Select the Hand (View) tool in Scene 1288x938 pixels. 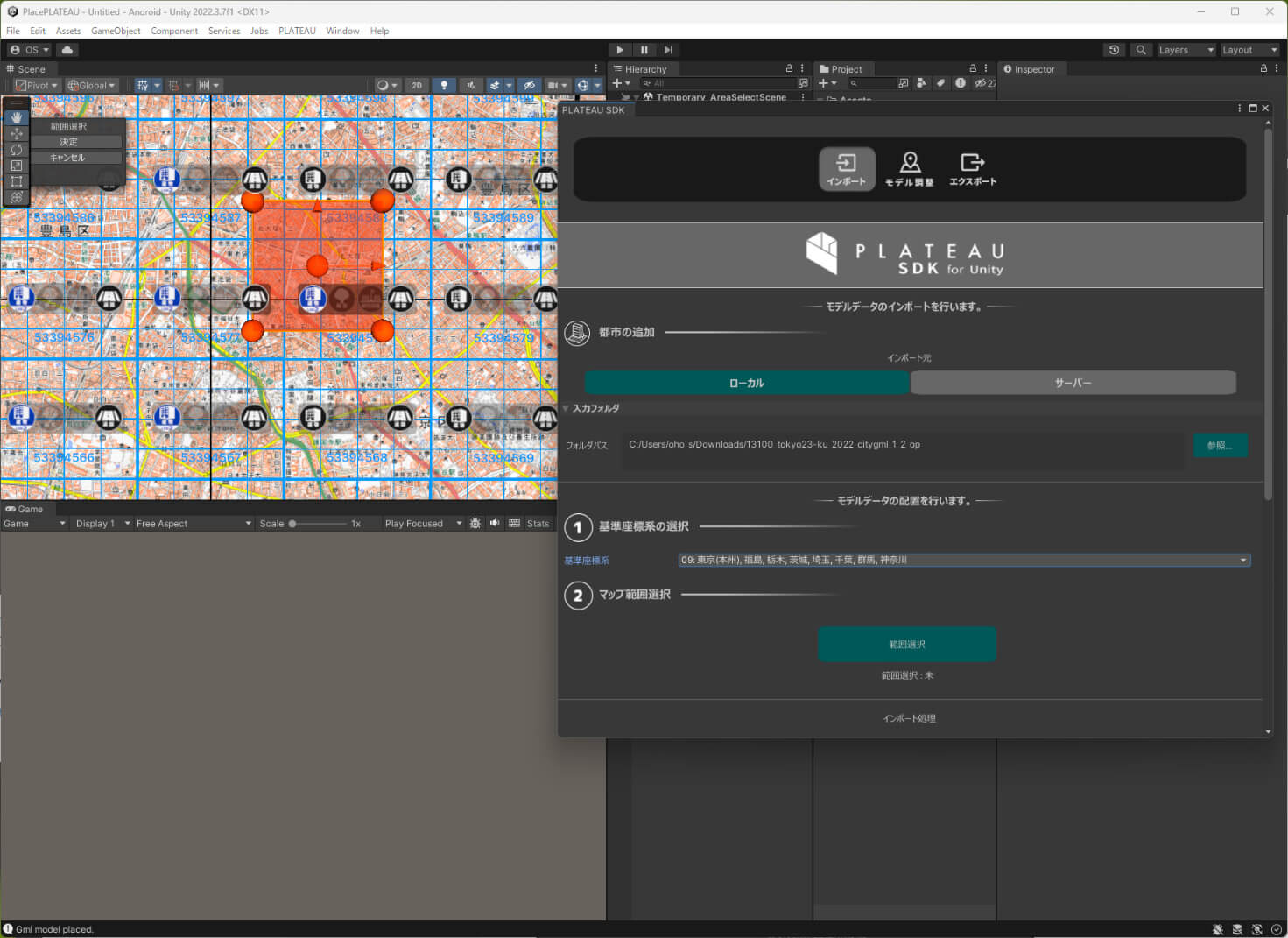(x=17, y=117)
